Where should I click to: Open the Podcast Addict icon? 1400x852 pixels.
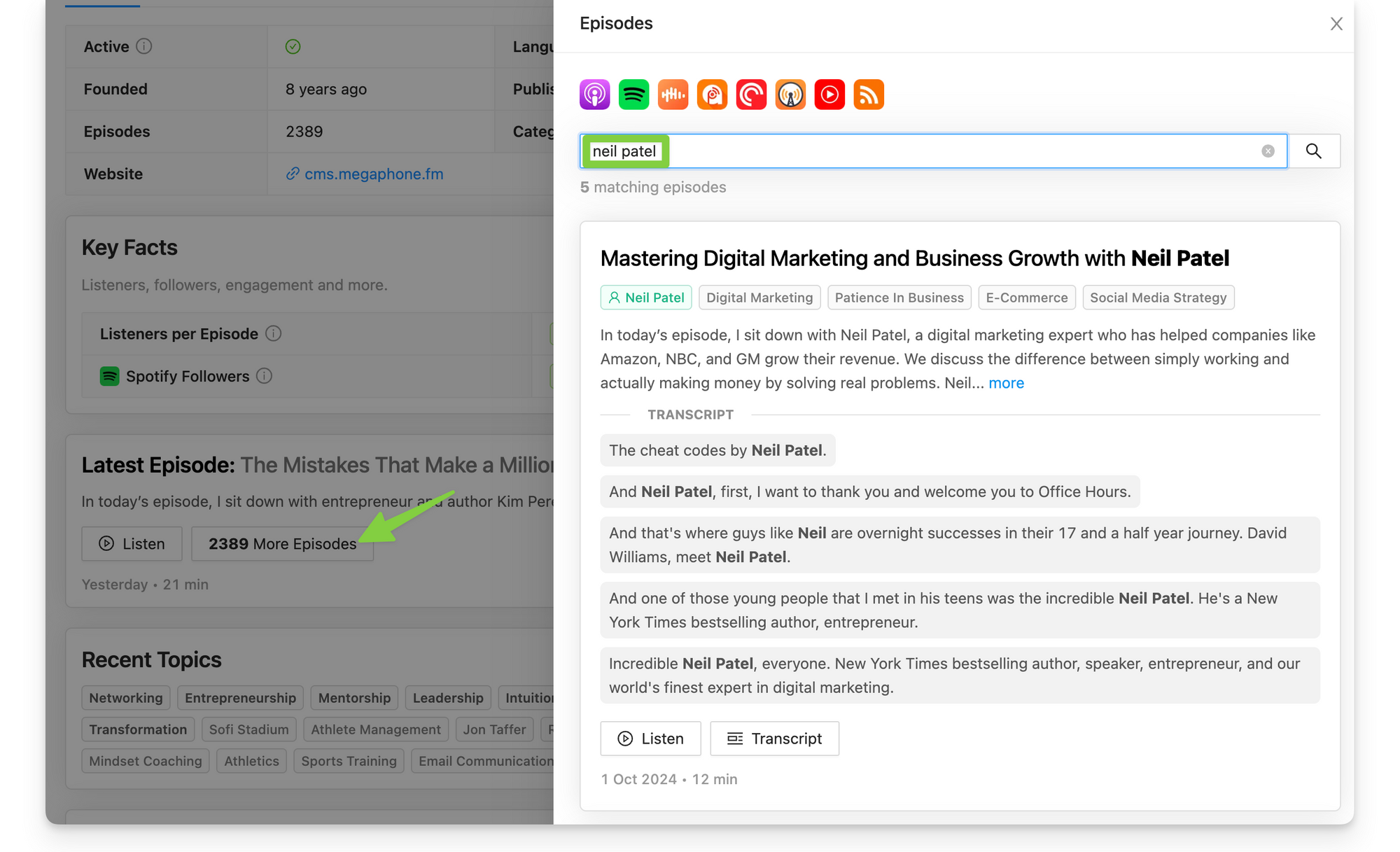point(712,95)
